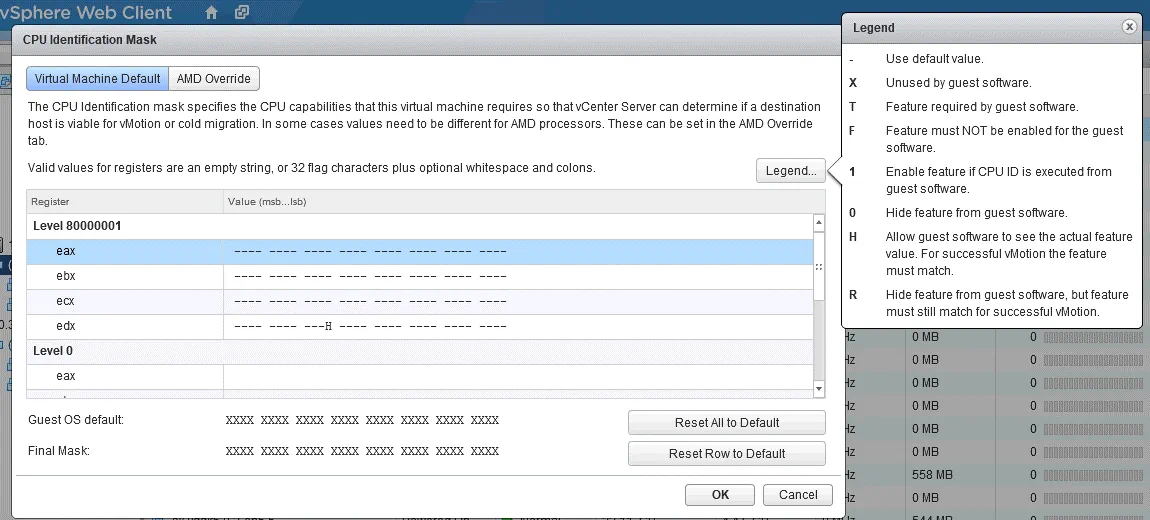1150x520 pixels.
Task: Select the eax value field under Level 80000001
Action: point(516,252)
